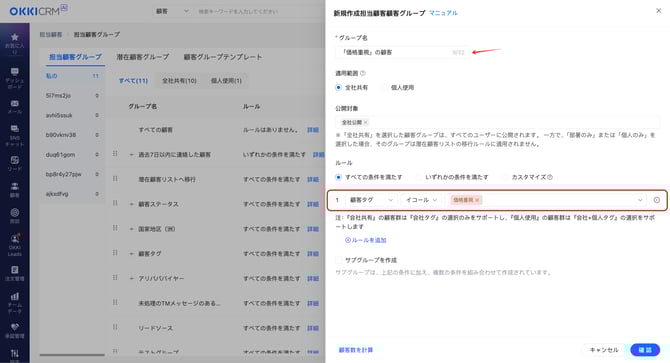Expand the アリババイヤー group row
The height and width of the screenshot is (363, 670).
(132, 278)
